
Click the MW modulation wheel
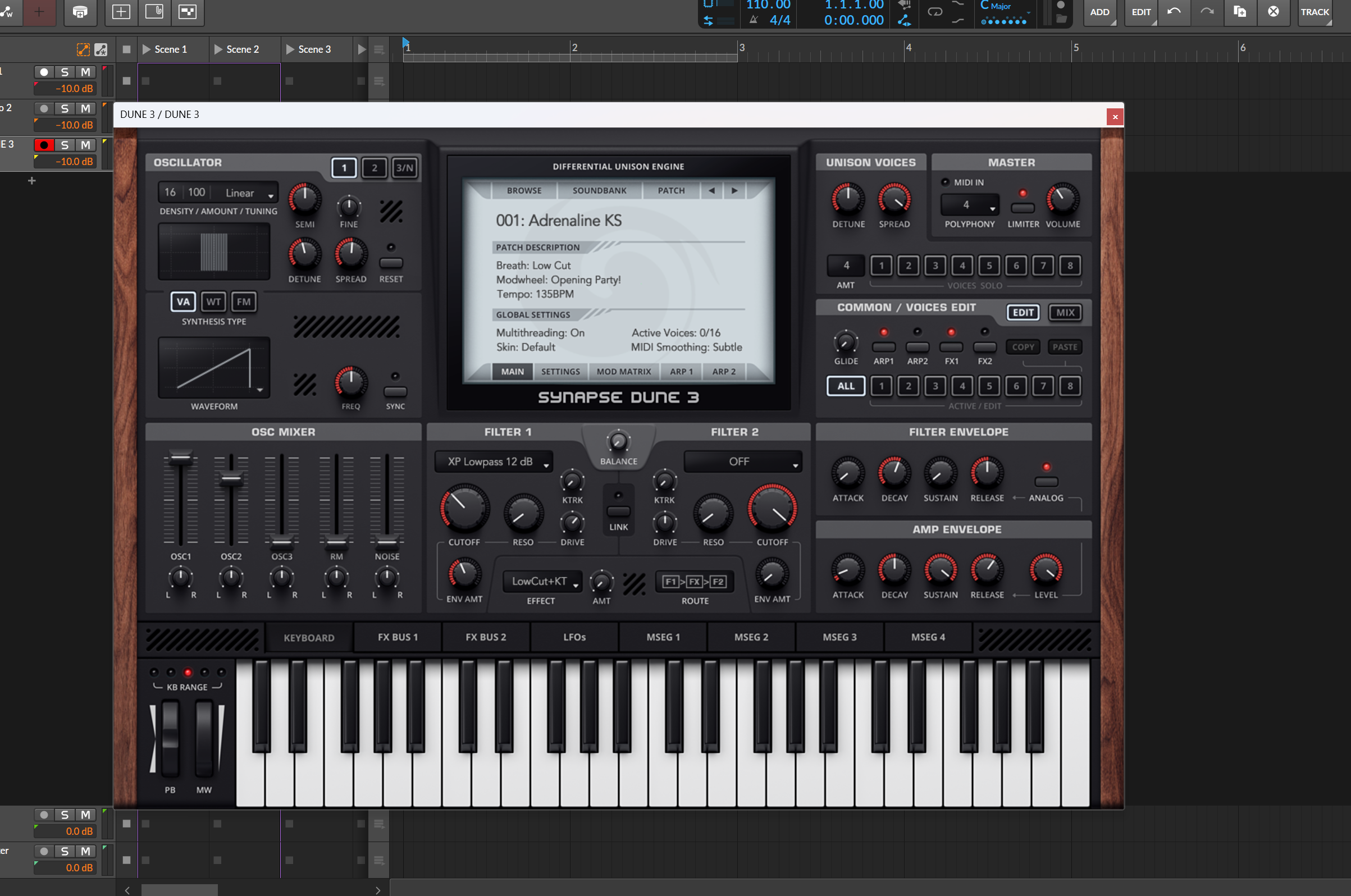coord(204,738)
